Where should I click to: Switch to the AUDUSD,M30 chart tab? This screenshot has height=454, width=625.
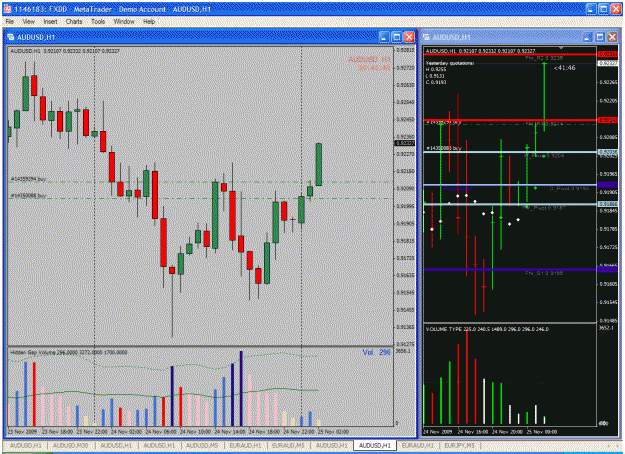tap(70, 445)
